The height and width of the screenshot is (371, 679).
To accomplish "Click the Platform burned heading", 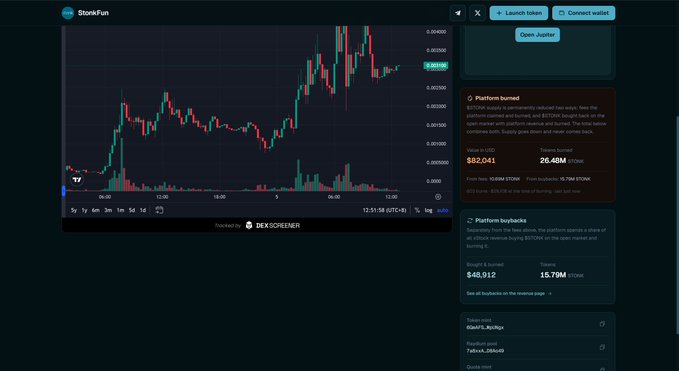I will click(497, 98).
